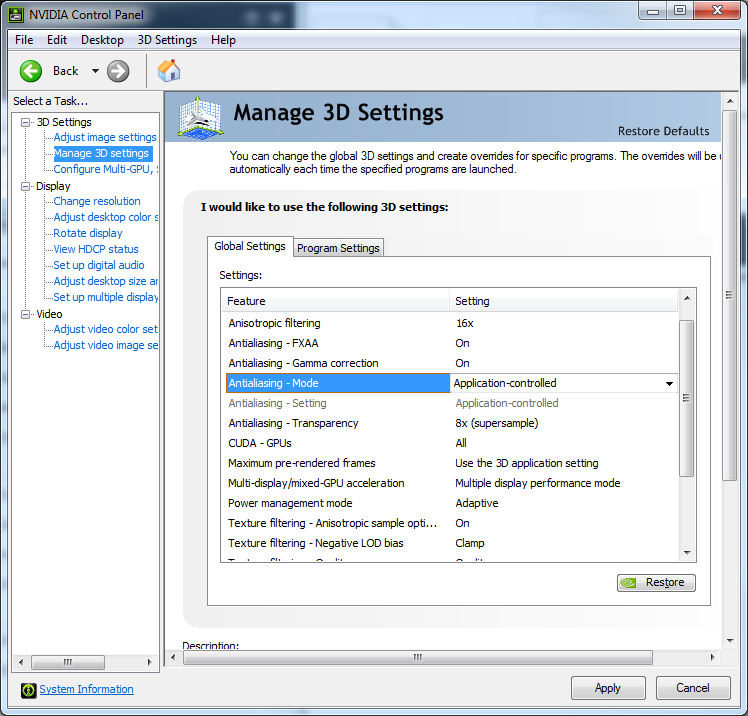This screenshot has width=748, height=716.
Task: Select the Anisotropic filtering row
Action: pos(451,323)
